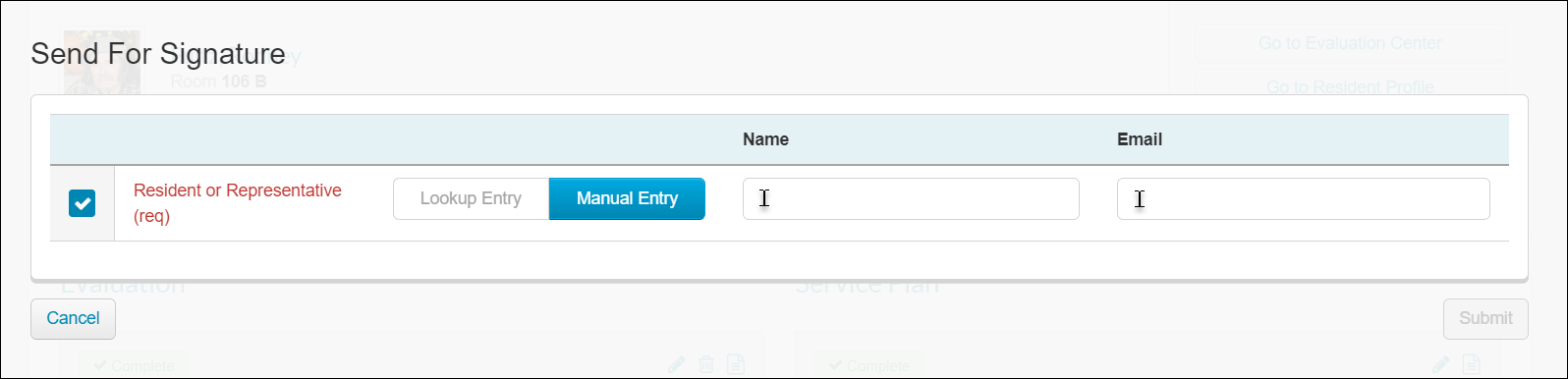Click the faded Evaluation pencil edit icon
The image size is (1568, 379).
click(677, 364)
